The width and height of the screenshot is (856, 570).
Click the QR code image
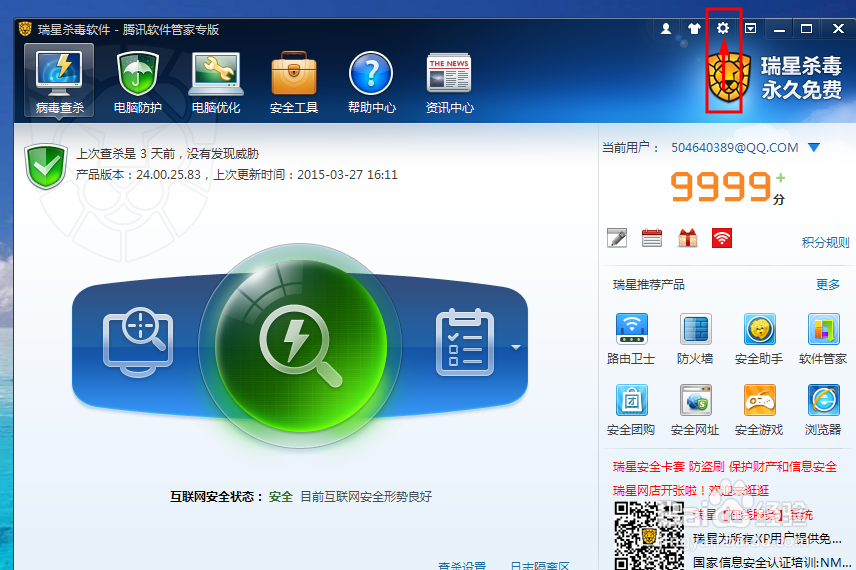tap(649, 536)
